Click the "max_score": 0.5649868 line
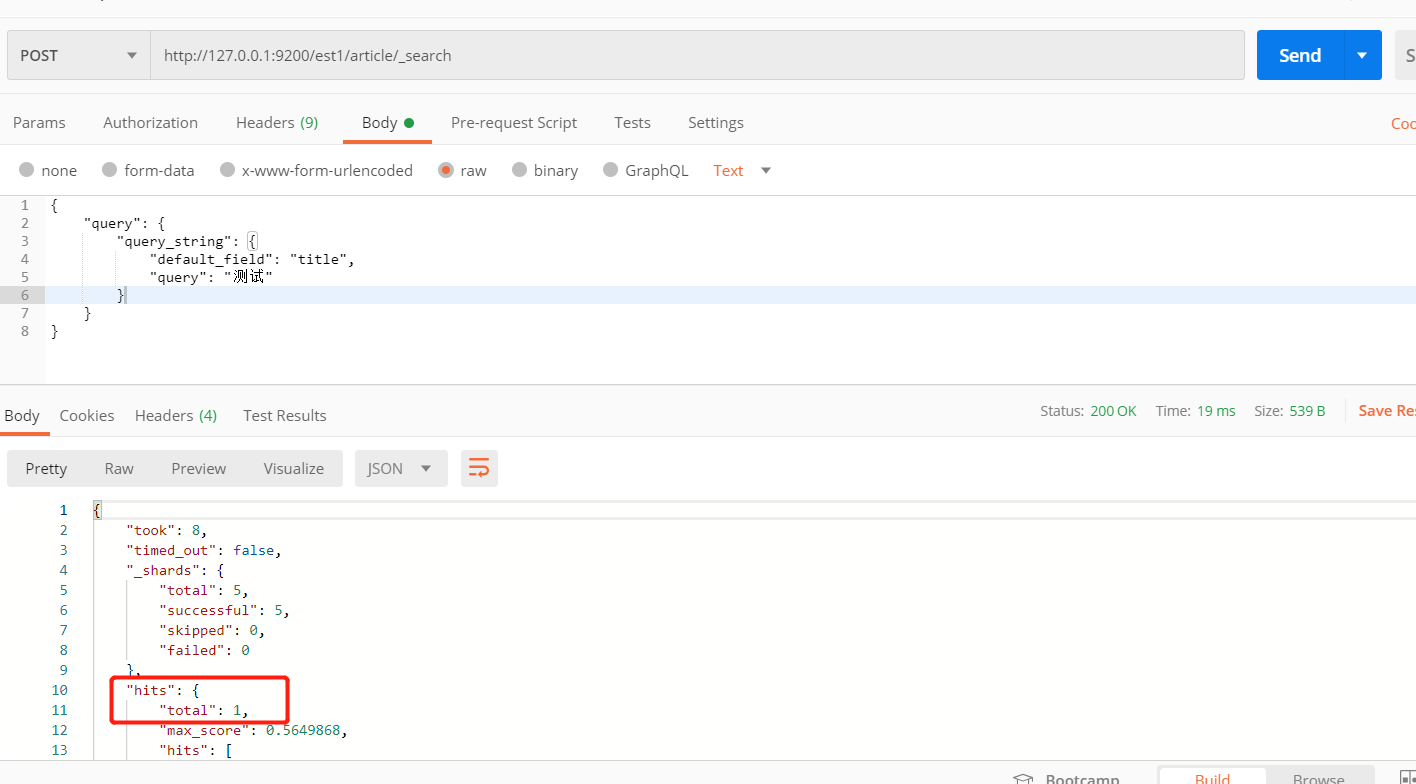Viewport: 1416px width, 784px height. click(253, 730)
